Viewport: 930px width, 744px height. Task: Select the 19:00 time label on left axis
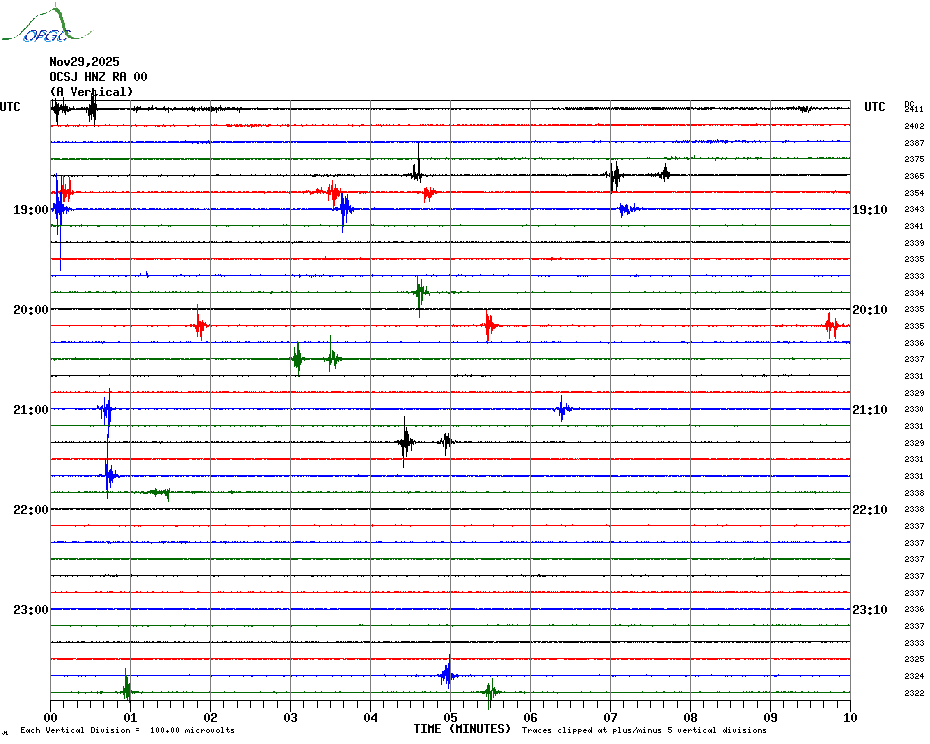pos(31,210)
